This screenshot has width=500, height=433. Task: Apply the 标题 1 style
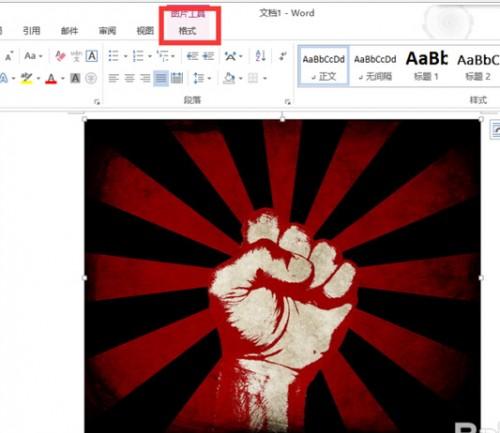point(426,67)
